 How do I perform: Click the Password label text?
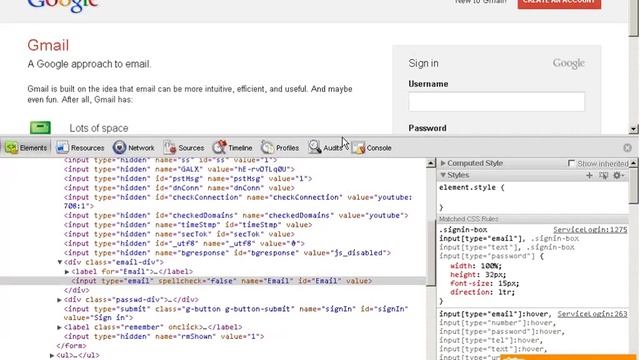pos(427,128)
